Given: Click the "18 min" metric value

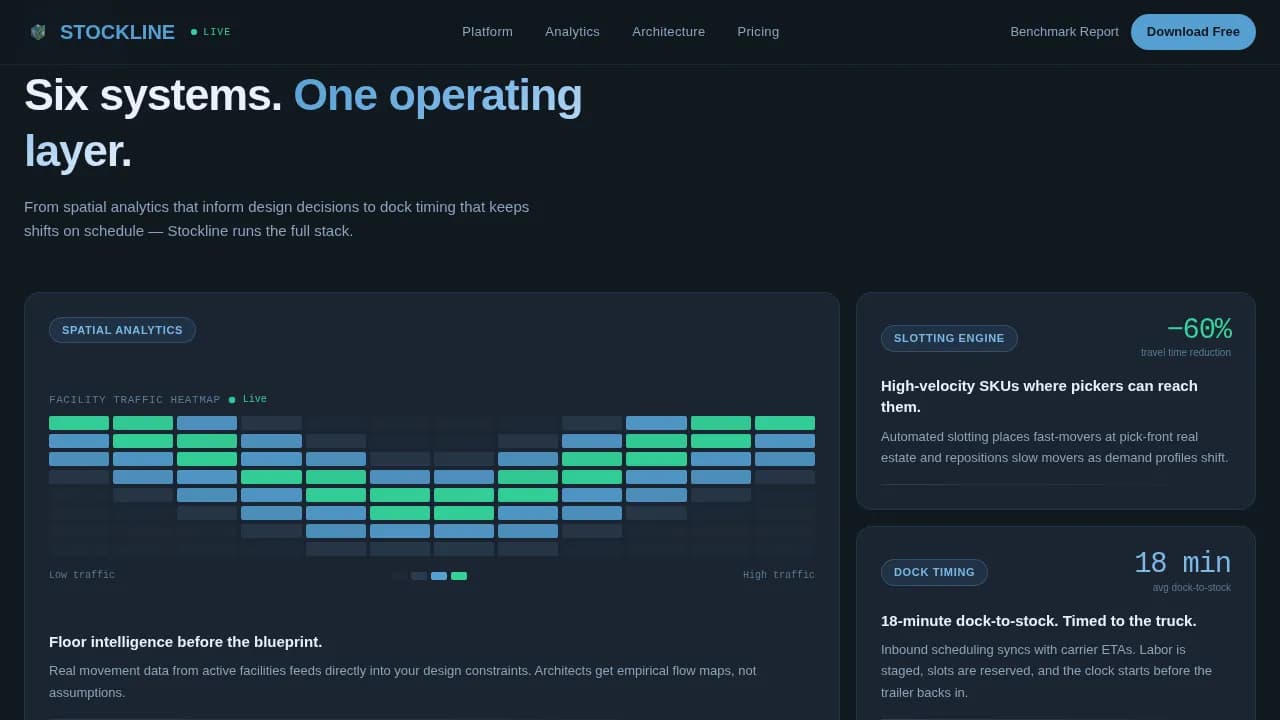Looking at the screenshot, I should pos(1182,563).
